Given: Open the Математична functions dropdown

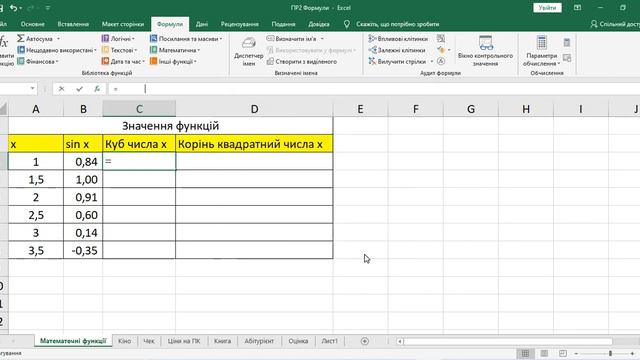Looking at the screenshot, I should 175,50.
